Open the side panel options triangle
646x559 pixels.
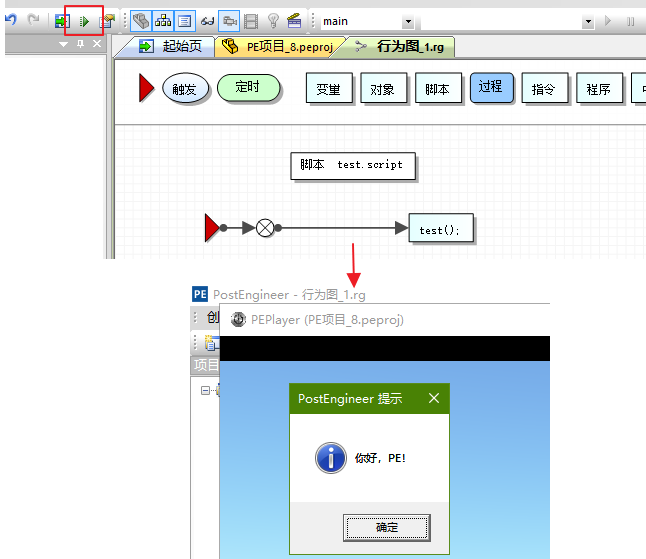(63, 44)
